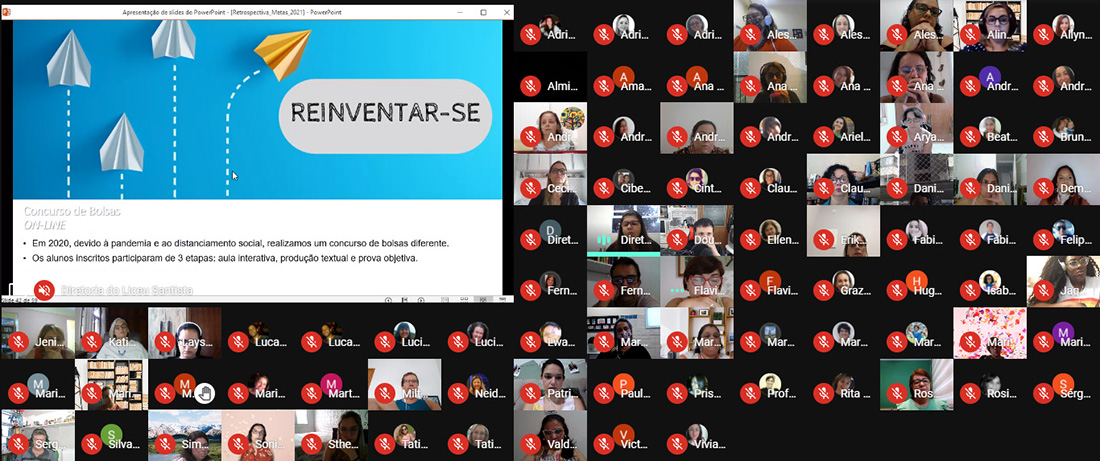The image size is (1100, 461).
Task: Click the yellow paper airplane on slide
Action: pos(283,50)
